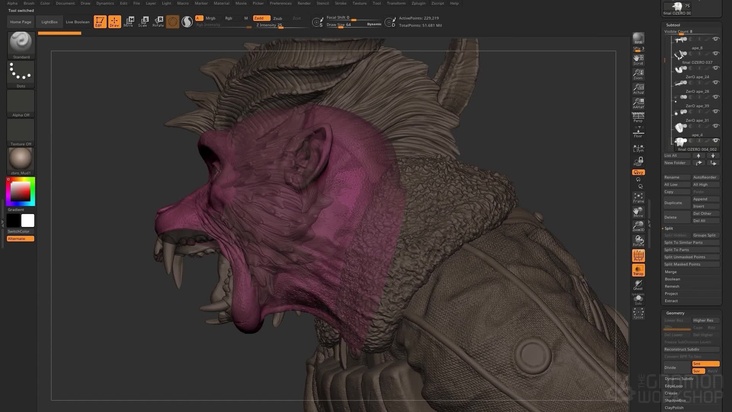Open the Home Page button
This screenshot has width=732, height=412.
pos(21,21)
